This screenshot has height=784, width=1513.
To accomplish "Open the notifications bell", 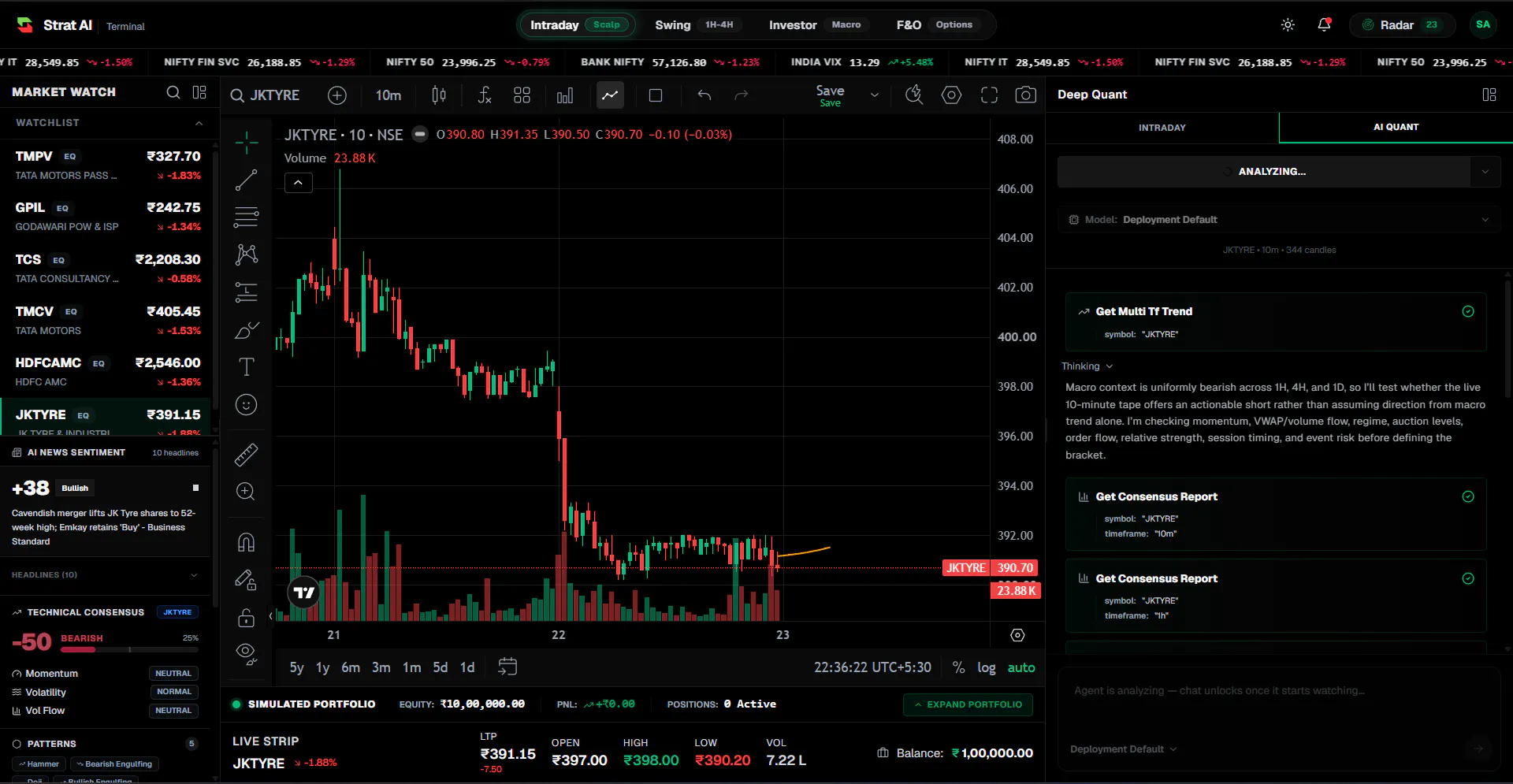I will click(1324, 25).
